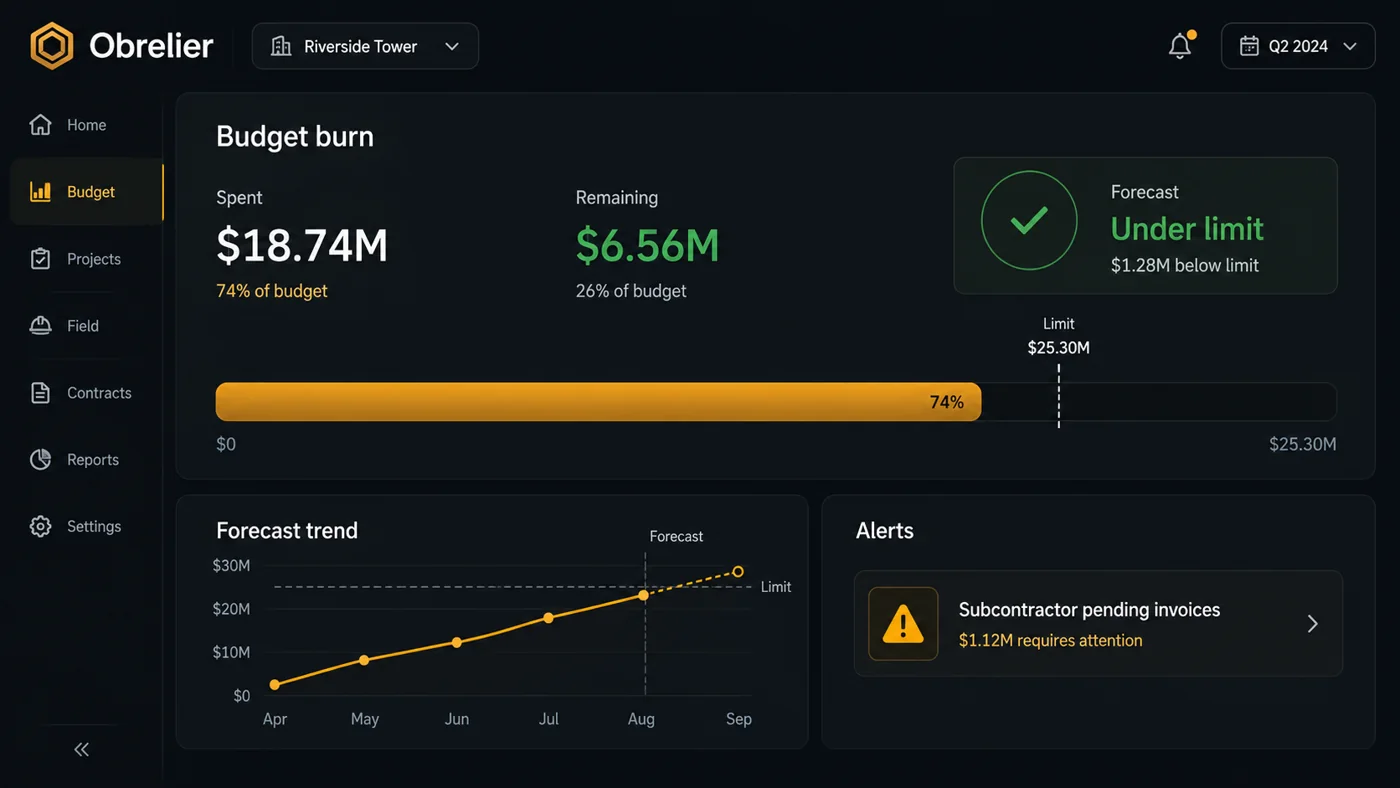Click the Under limit forecast card
The image size is (1400, 788).
pos(1145,225)
